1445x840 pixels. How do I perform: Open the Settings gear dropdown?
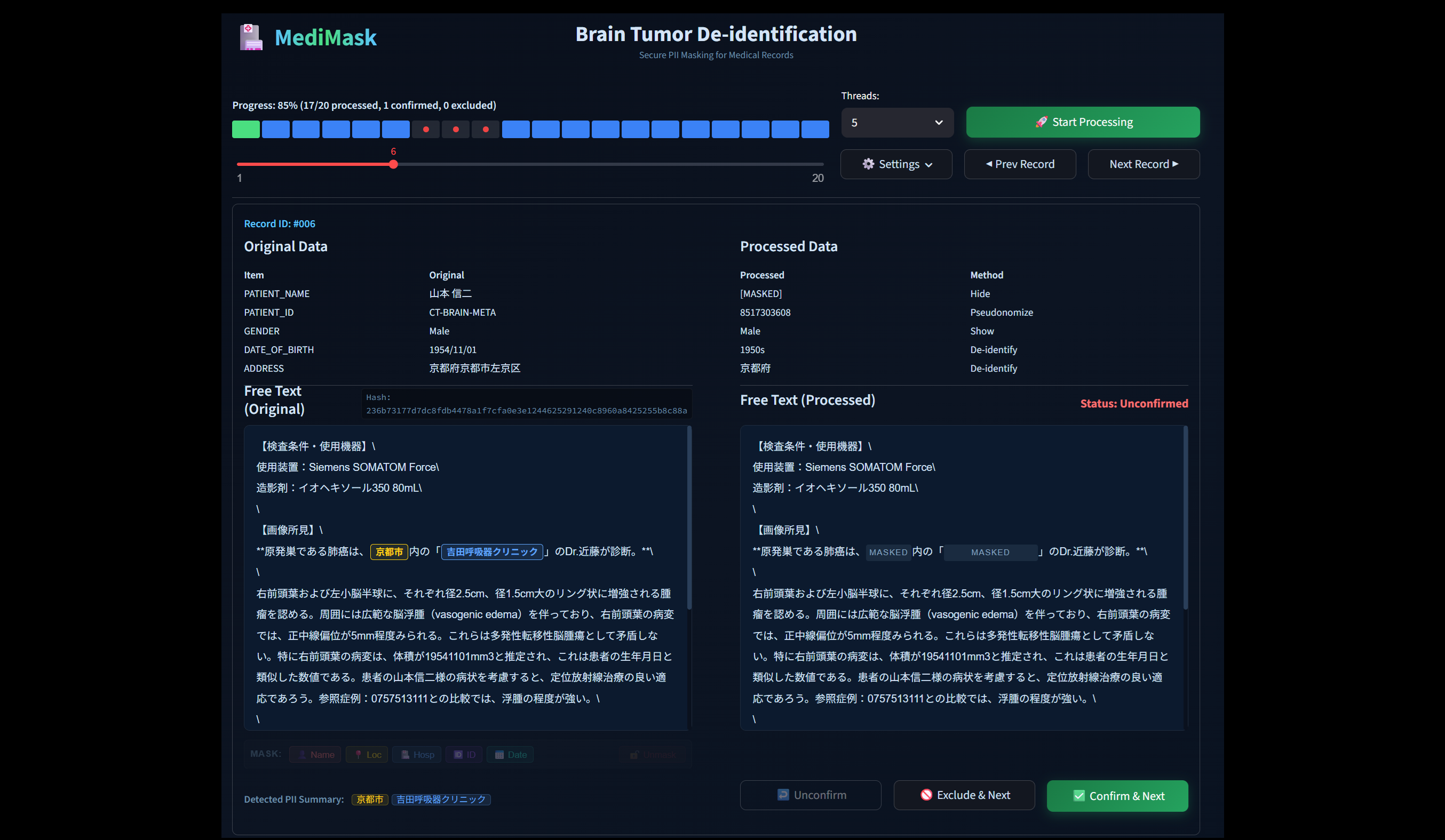[896, 164]
